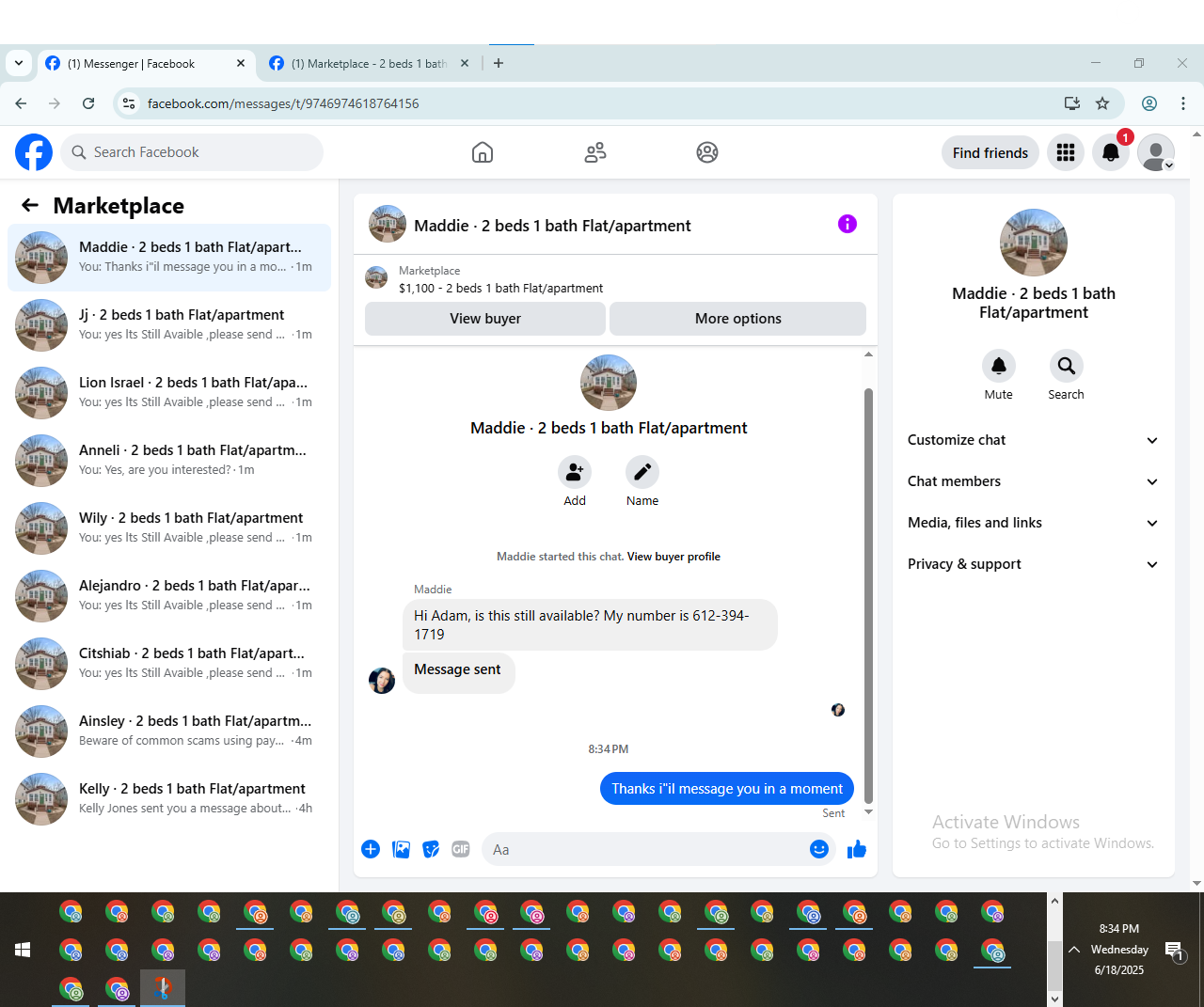Choose a sticker icon
Viewport: 1204px width, 1007px height.
[x=431, y=850]
